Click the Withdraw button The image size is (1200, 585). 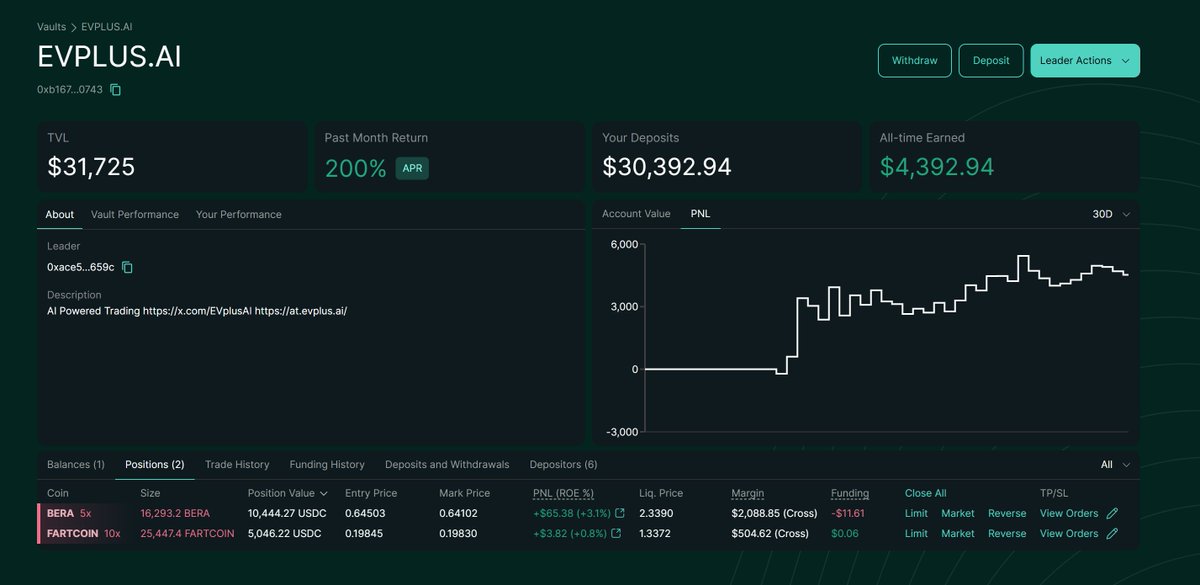[x=914, y=60]
